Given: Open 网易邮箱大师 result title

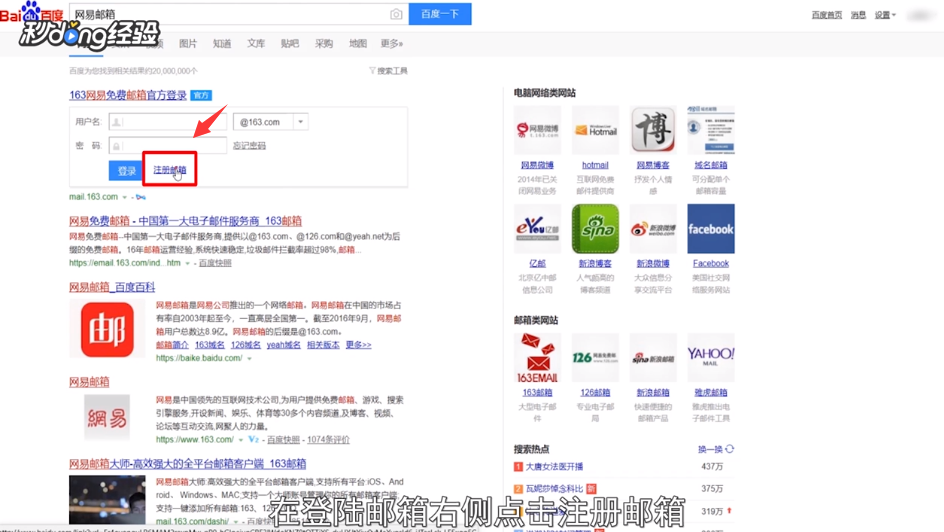Looking at the screenshot, I should coord(188,464).
